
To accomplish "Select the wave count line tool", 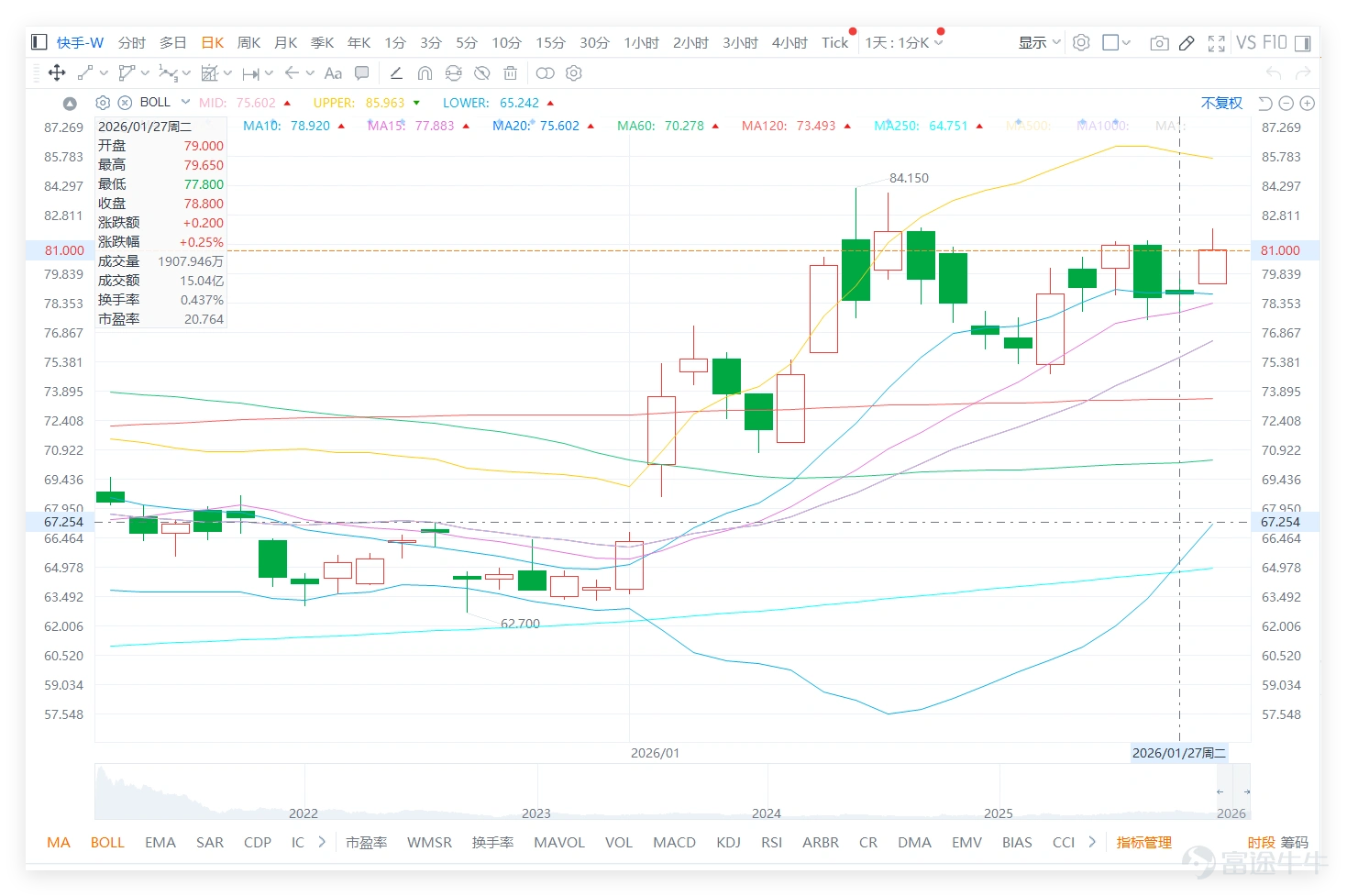I will pyautogui.click(x=168, y=72).
